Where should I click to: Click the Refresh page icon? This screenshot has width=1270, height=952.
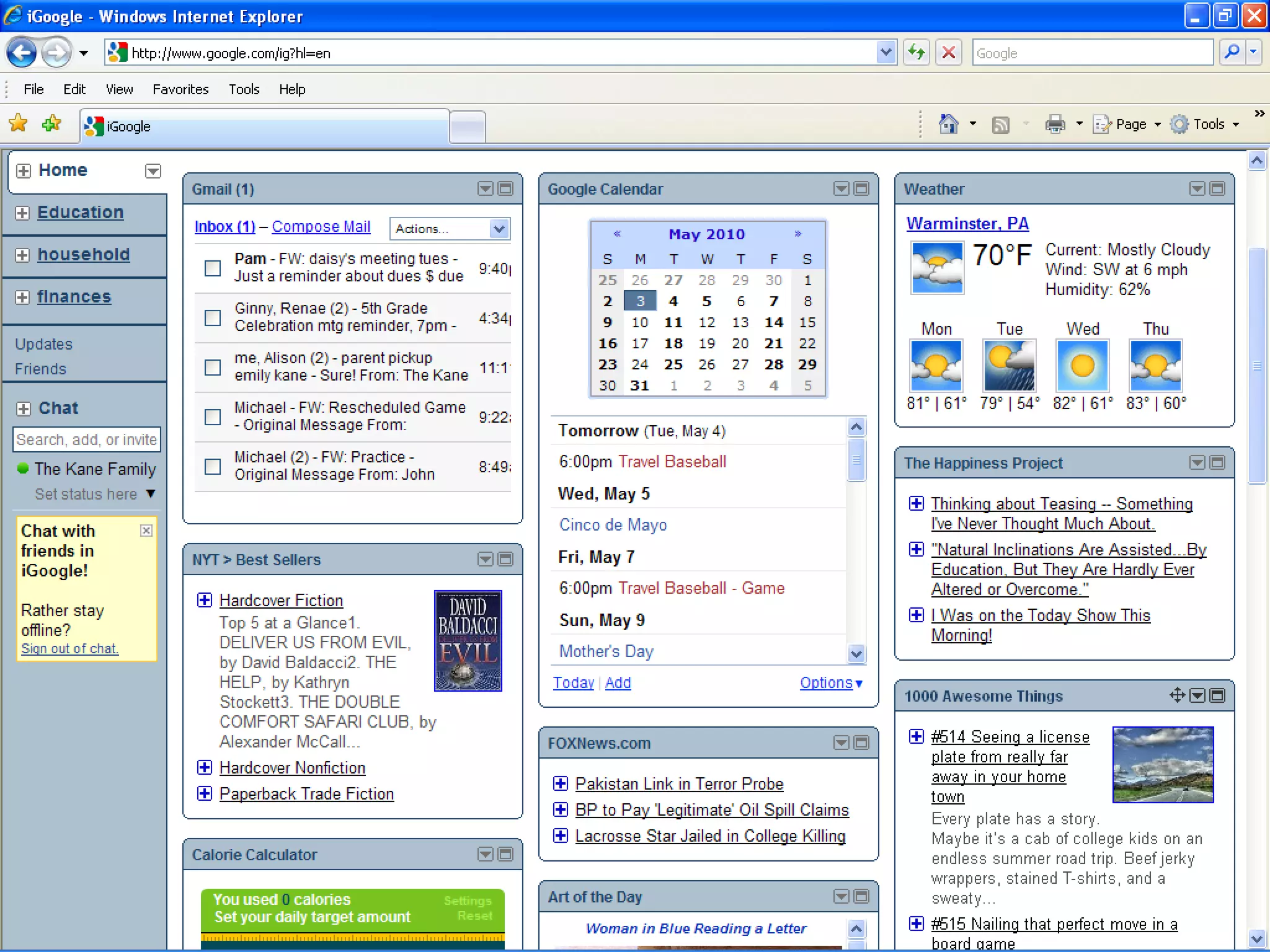click(916, 53)
